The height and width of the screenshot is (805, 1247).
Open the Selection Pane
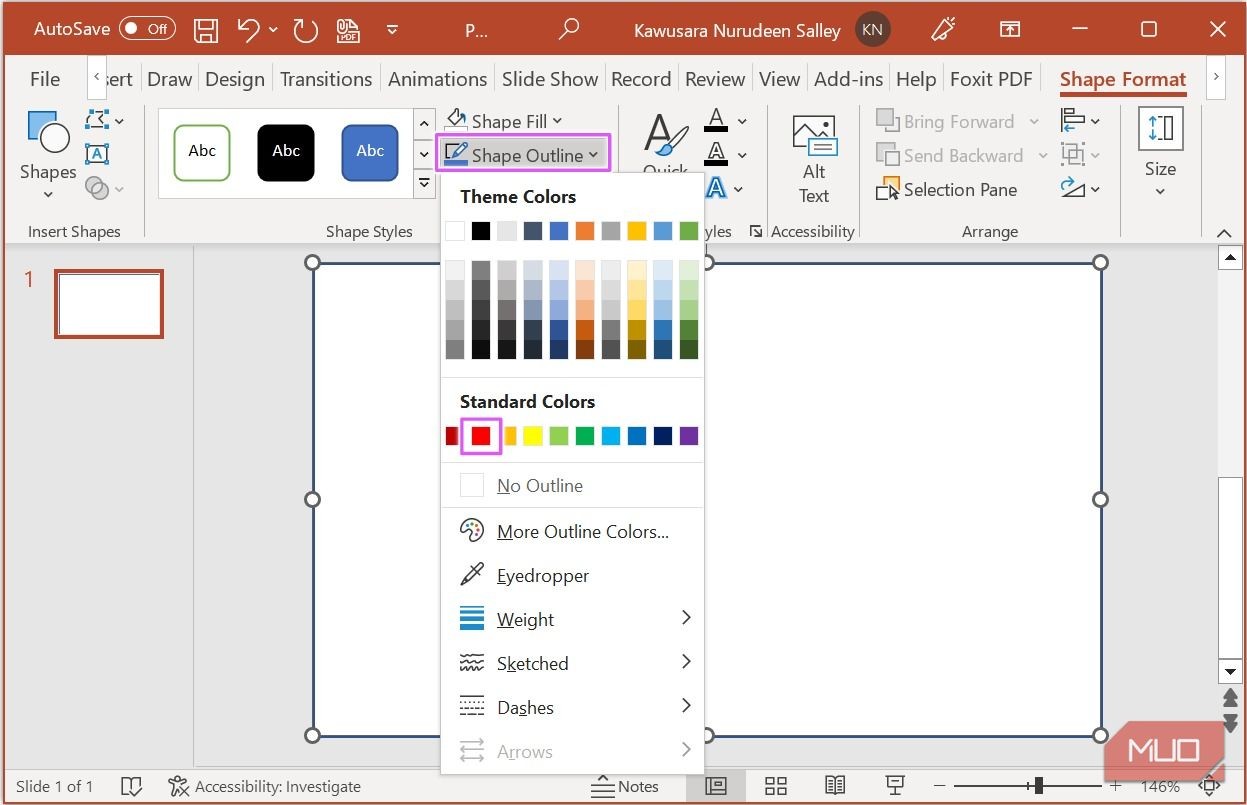click(x=947, y=189)
